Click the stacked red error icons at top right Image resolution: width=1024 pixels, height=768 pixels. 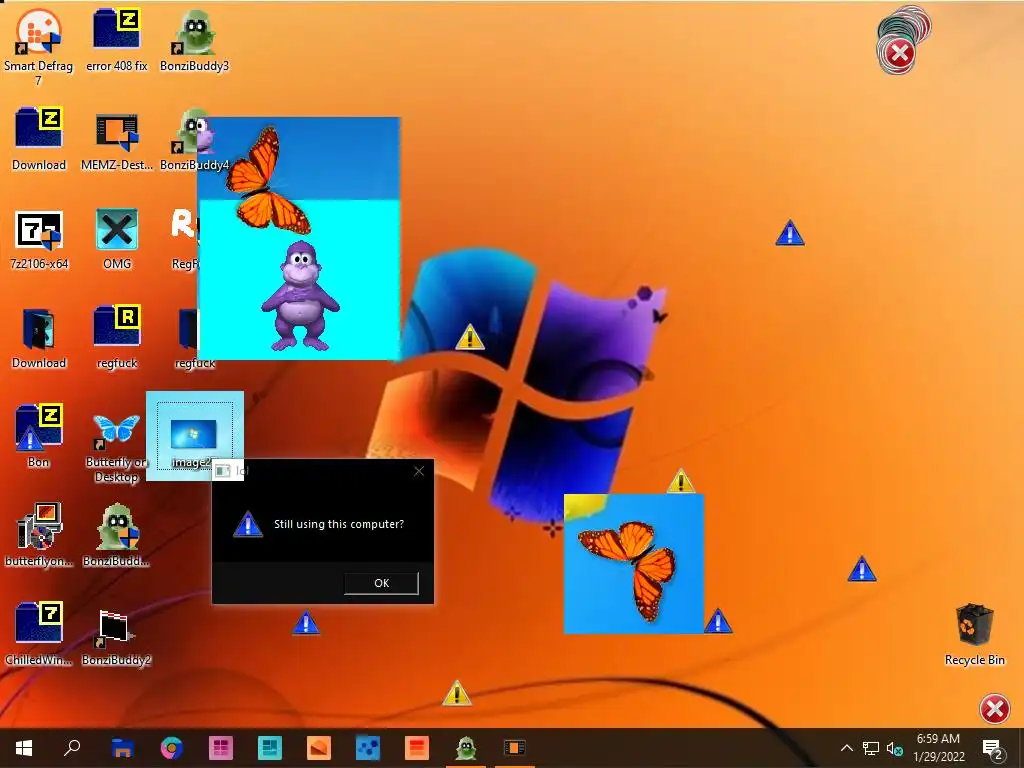[x=904, y=39]
